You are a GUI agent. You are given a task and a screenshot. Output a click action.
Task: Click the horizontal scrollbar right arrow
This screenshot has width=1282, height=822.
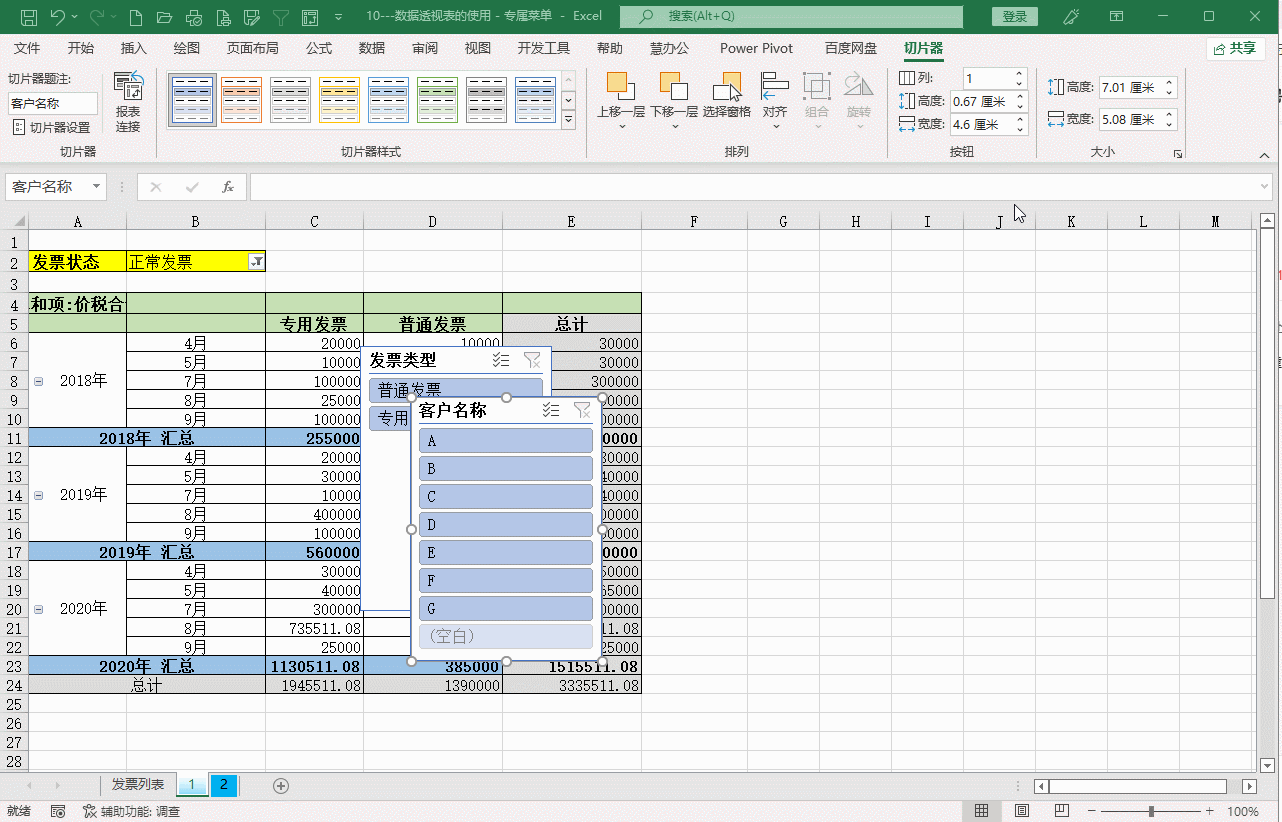pyautogui.click(x=1250, y=786)
